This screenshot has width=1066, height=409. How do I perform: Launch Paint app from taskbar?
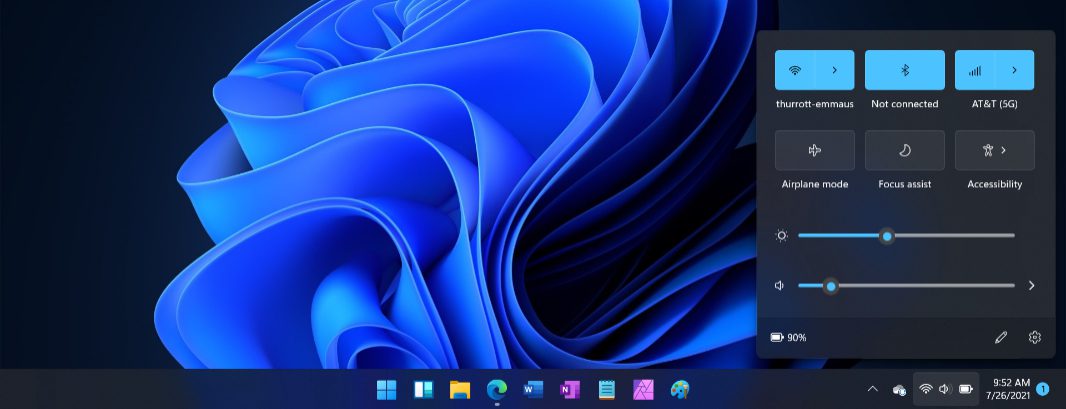(680, 389)
